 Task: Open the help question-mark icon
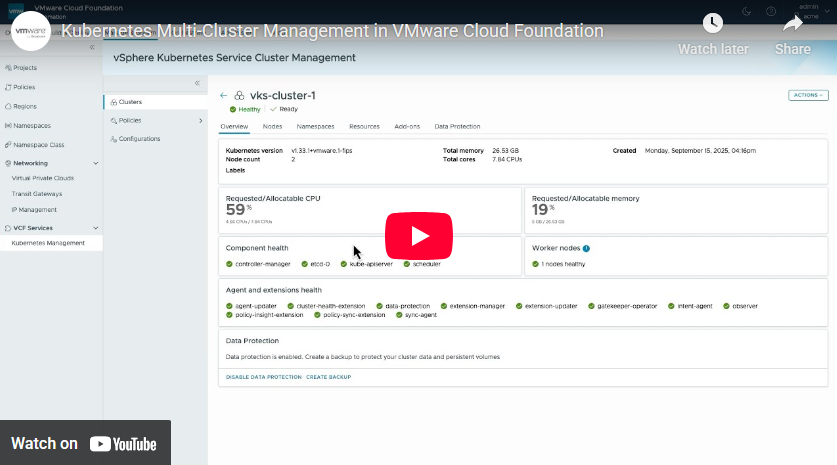(x=771, y=11)
